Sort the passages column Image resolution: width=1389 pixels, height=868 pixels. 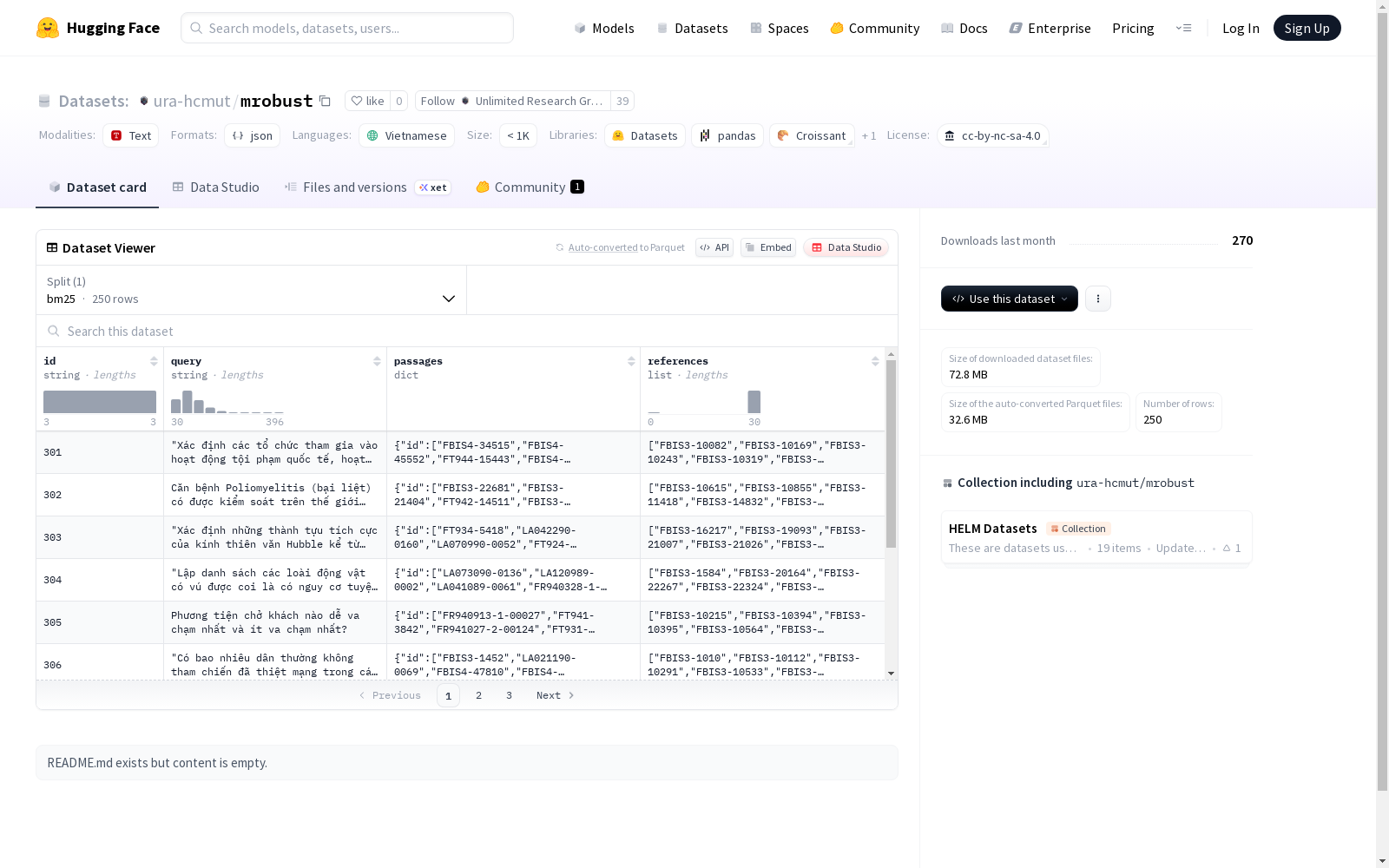click(631, 361)
